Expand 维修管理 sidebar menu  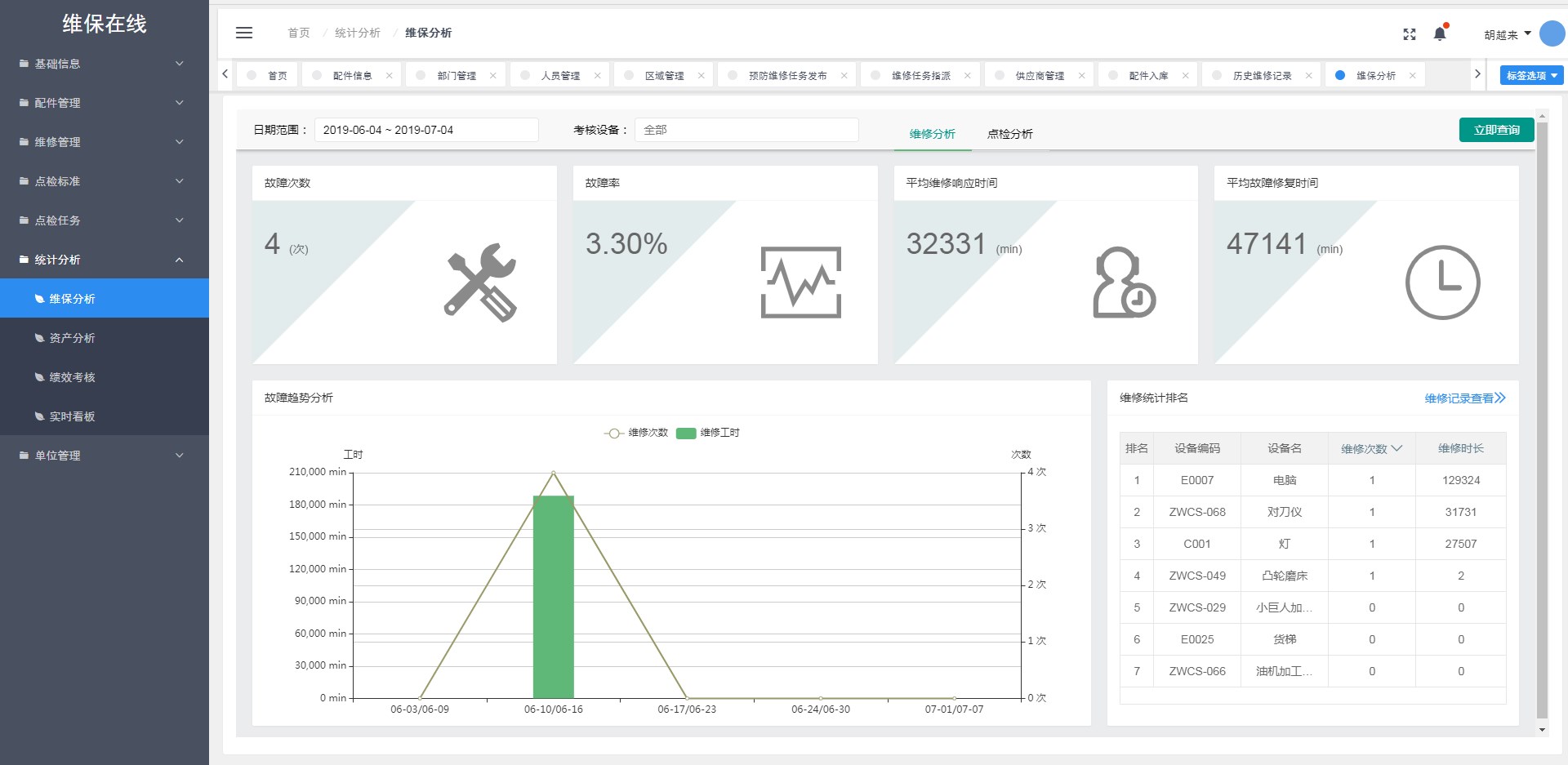coord(105,142)
